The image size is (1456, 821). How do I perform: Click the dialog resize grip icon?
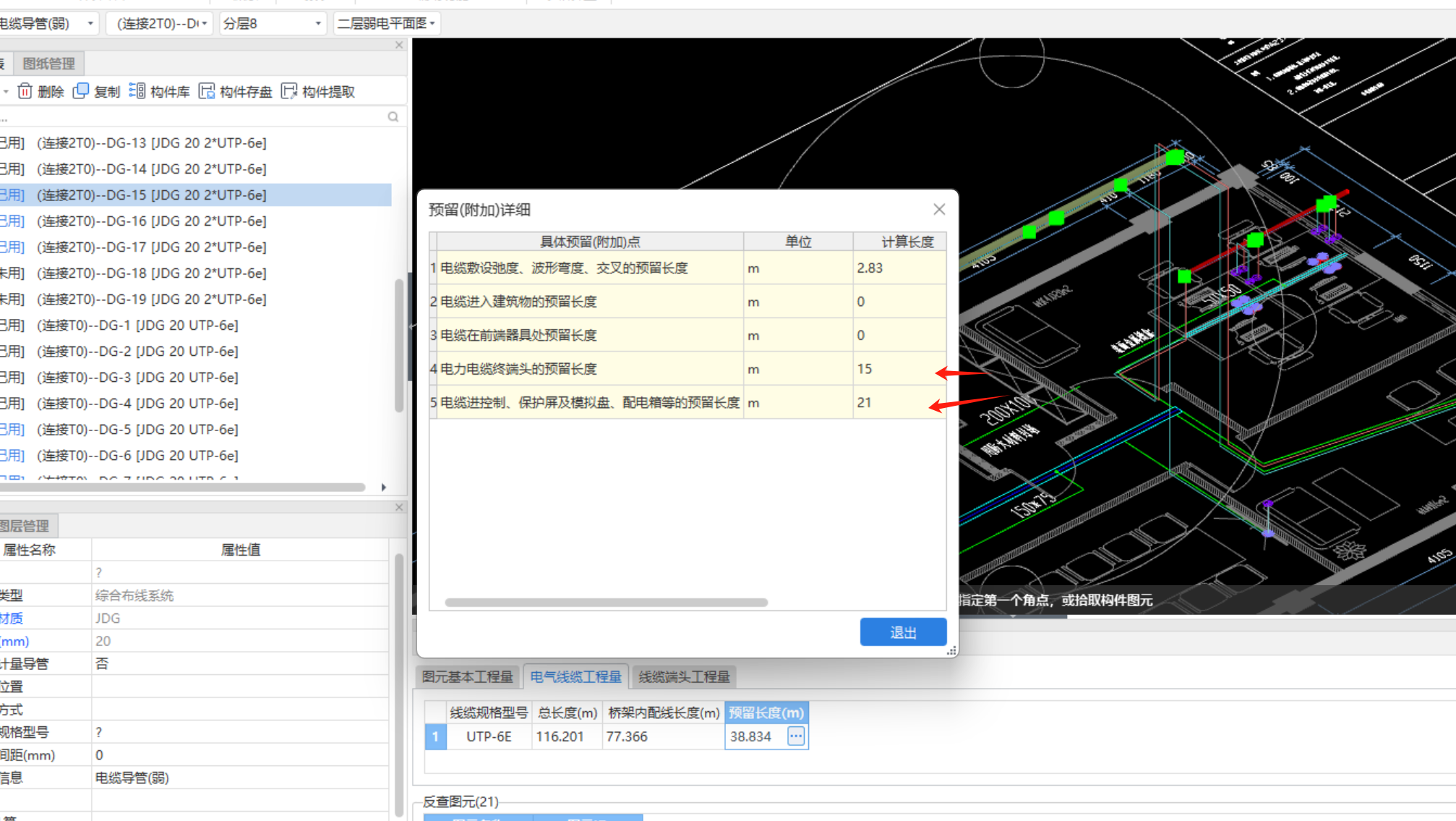pyautogui.click(x=951, y=651)
